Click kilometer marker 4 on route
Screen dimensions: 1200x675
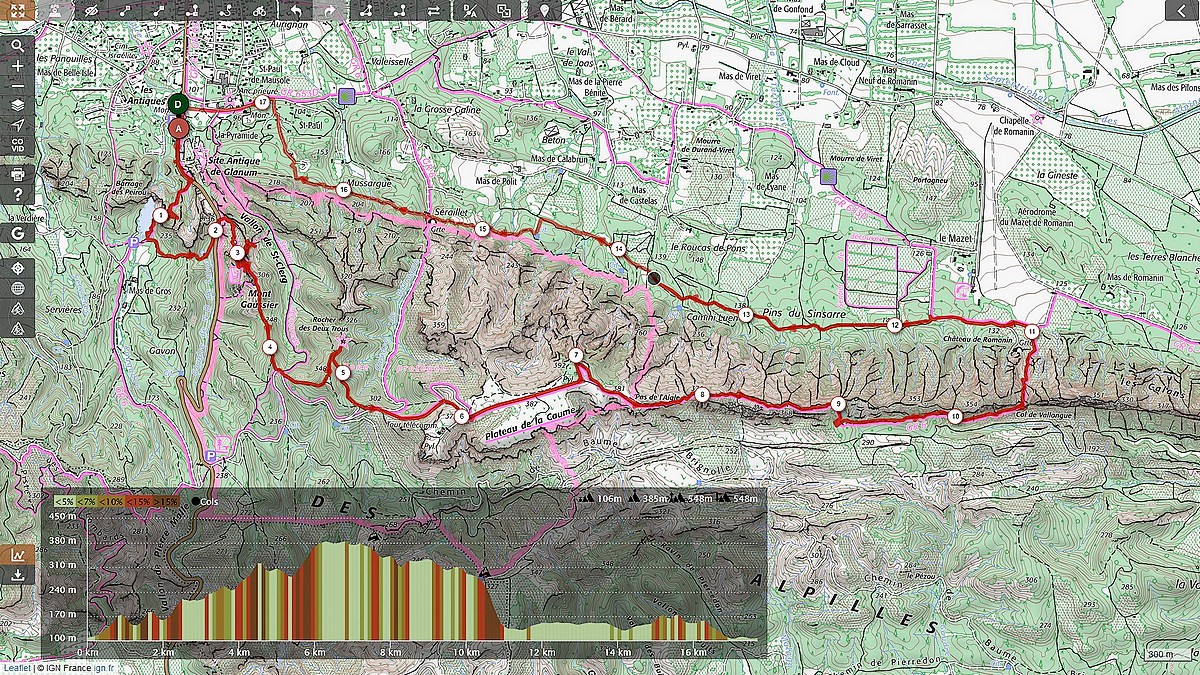pos(269,347)
